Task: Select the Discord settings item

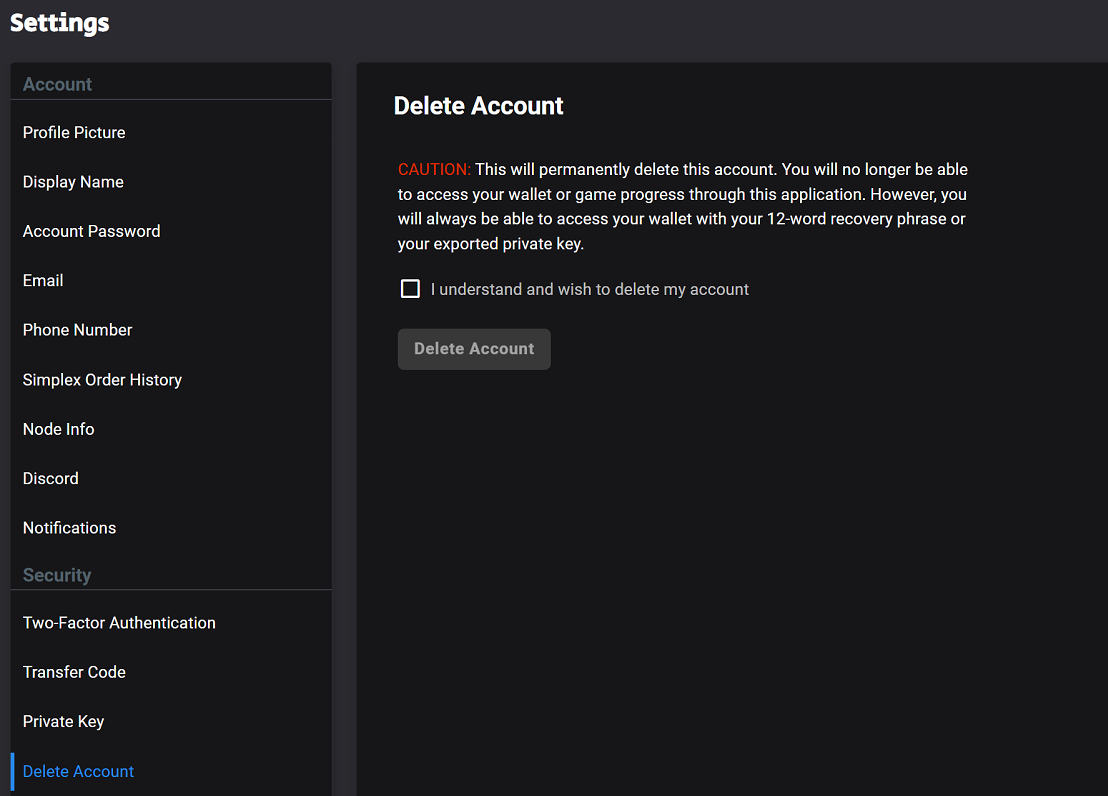Action: click(x=171, y=479)
